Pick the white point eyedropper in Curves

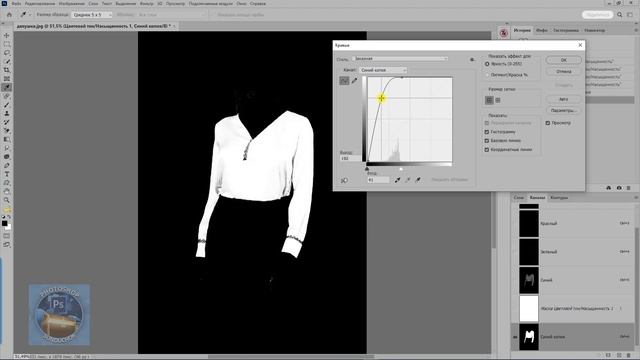(418, 180)
